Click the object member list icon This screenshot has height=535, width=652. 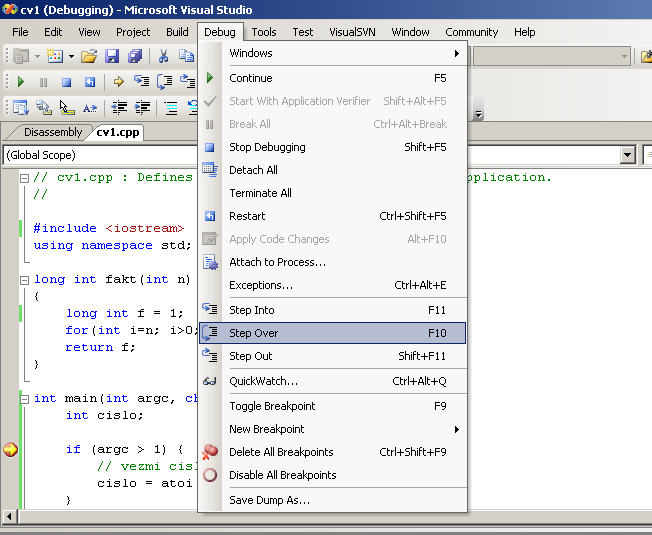tap(20, 108)
